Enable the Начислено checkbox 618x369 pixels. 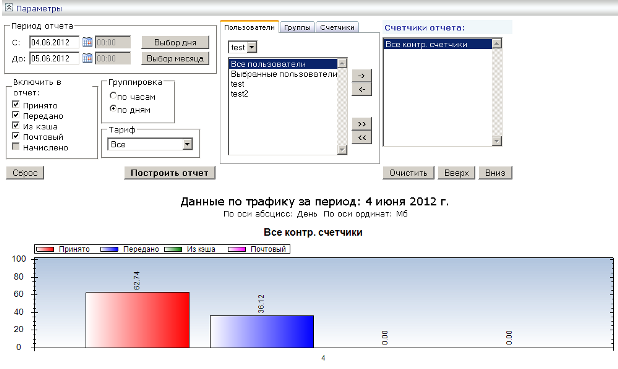tap(16, 147)
